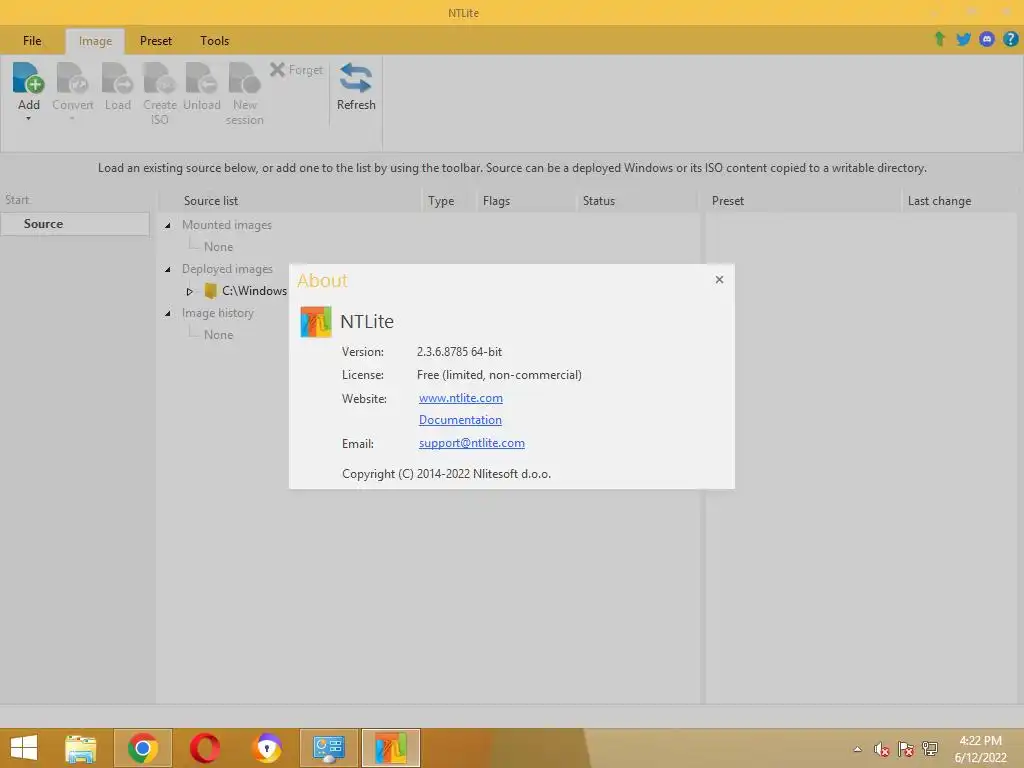Click the Unload image icon

click(x=201, y=78)
